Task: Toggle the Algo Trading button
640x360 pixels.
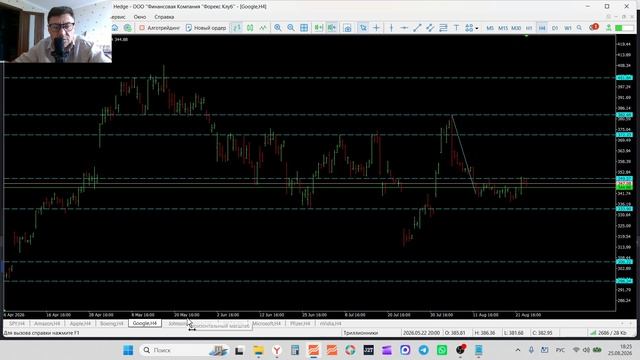Action: coord(160,28)
